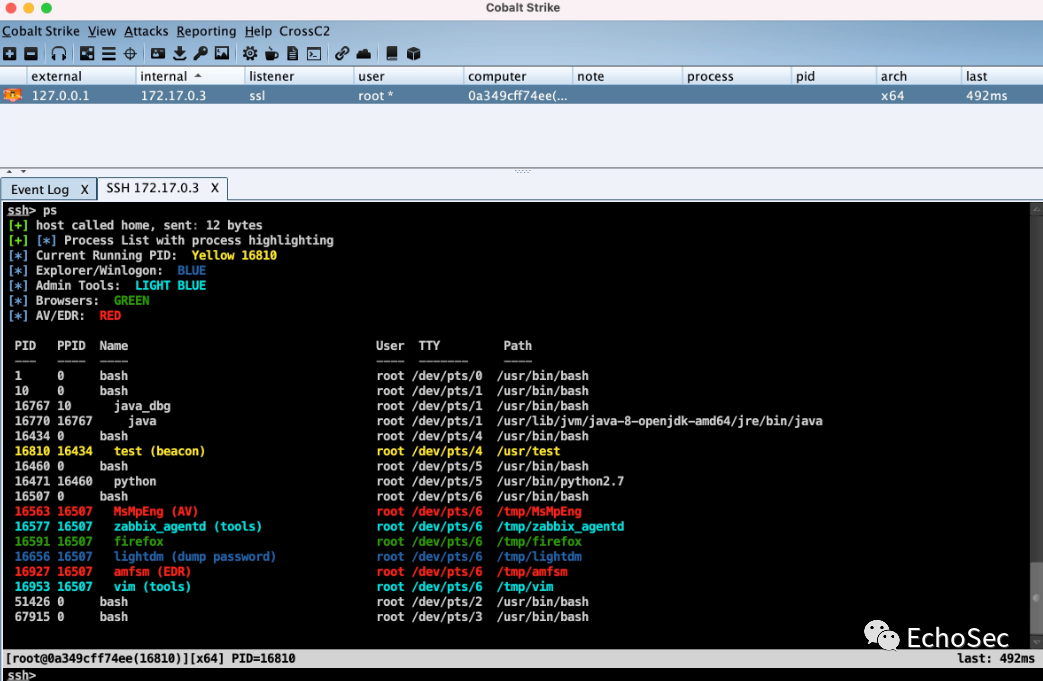Click coffee cup icon for Java signed applet

(271, 54)
